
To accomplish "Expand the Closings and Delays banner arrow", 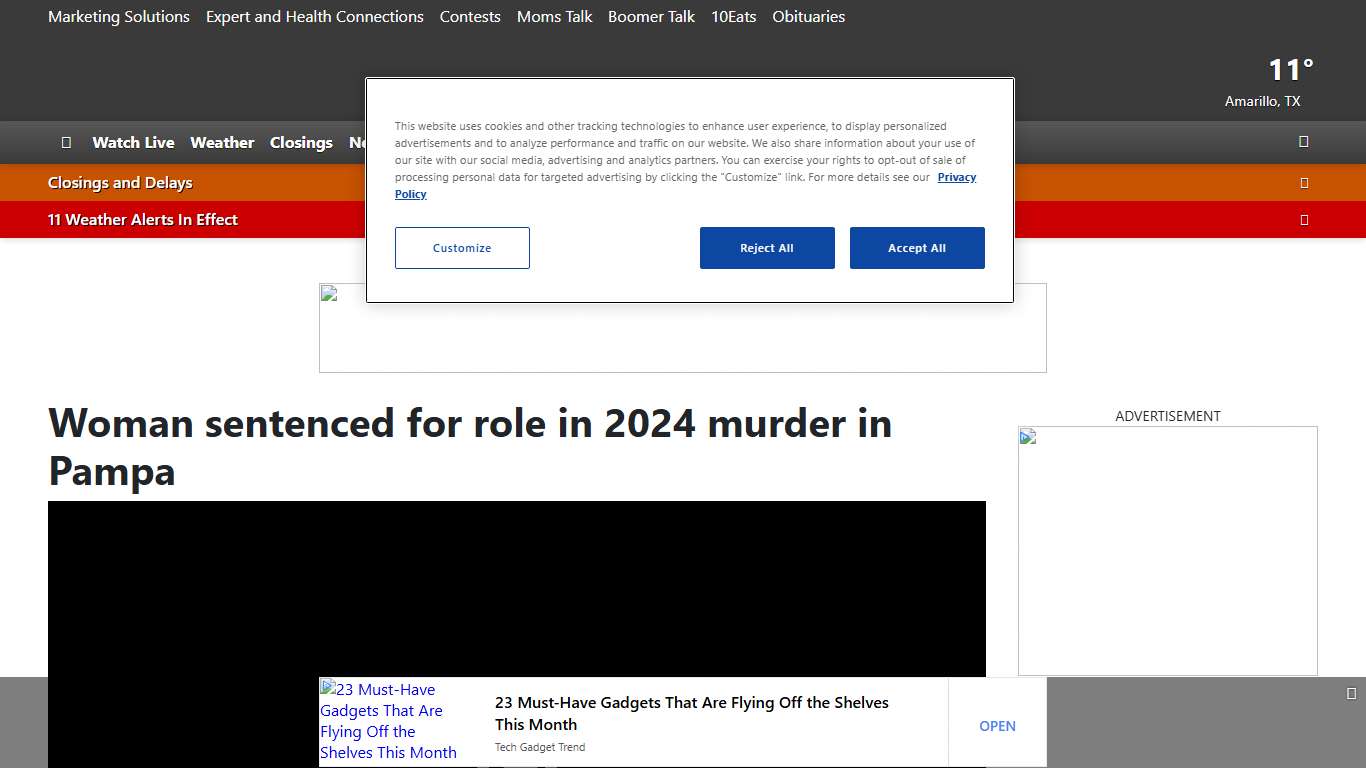I will point(1303,183).
